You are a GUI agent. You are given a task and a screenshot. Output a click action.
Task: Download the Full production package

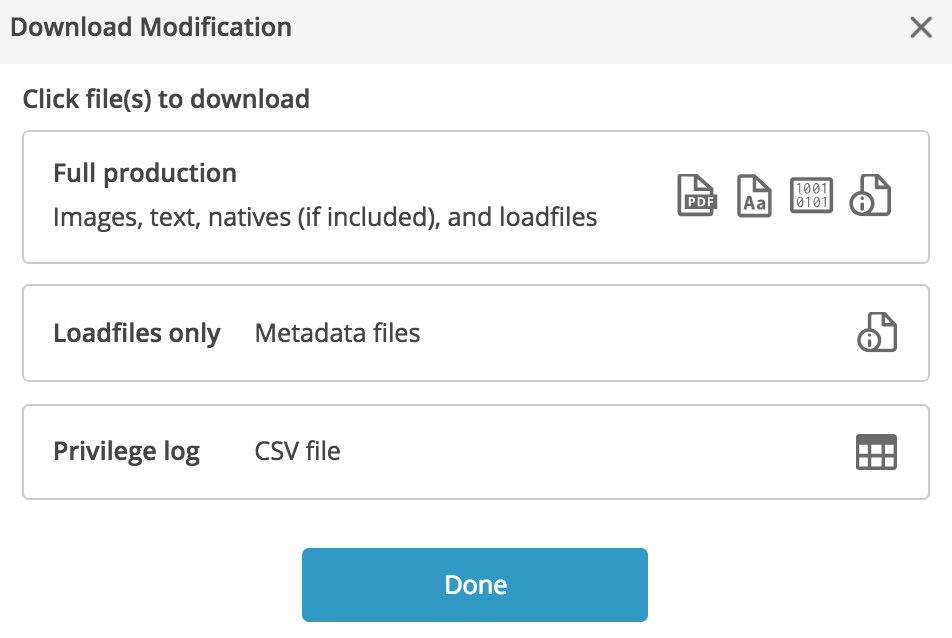[476, 197]
